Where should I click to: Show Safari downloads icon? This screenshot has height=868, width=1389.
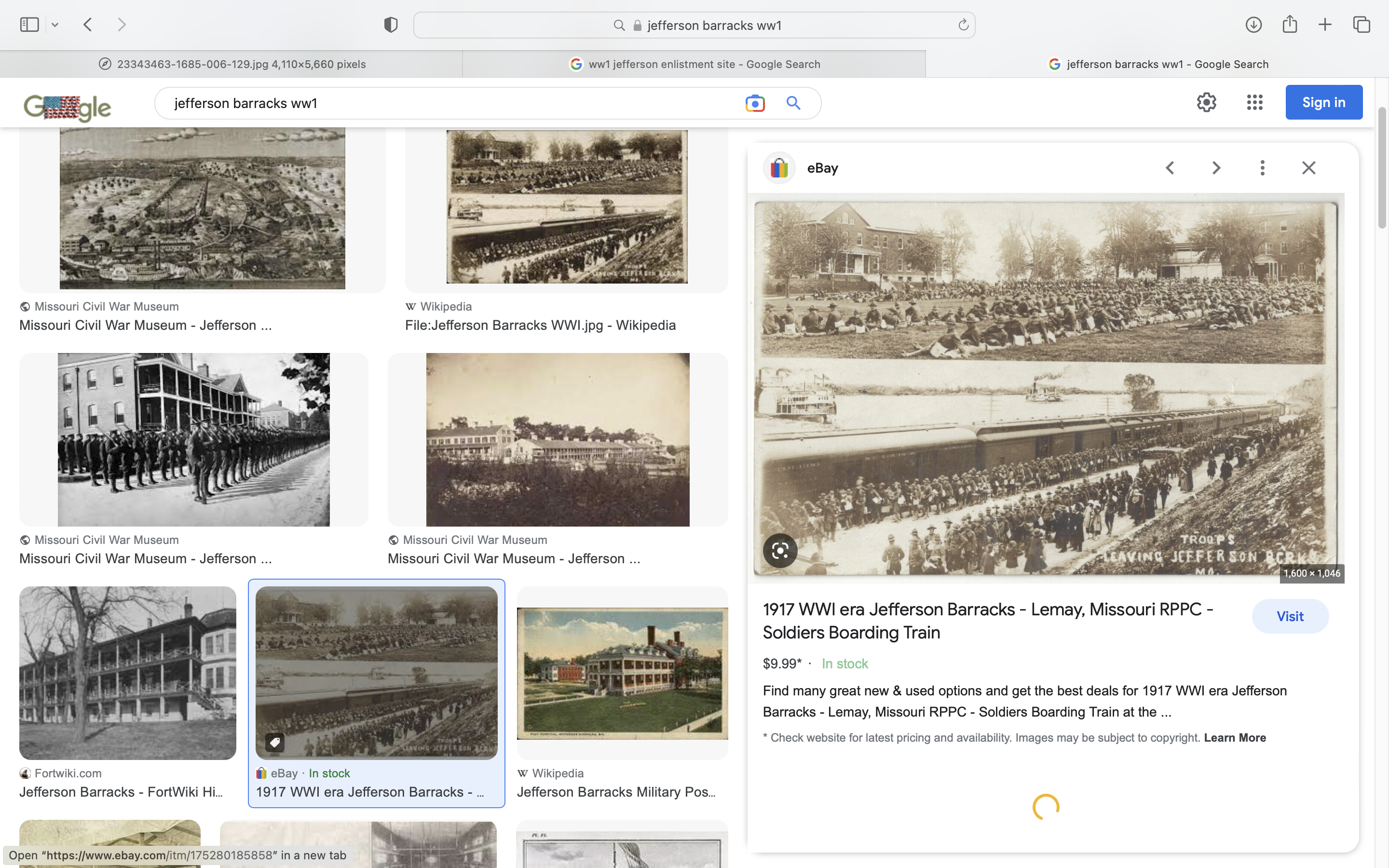(1253, 25)
